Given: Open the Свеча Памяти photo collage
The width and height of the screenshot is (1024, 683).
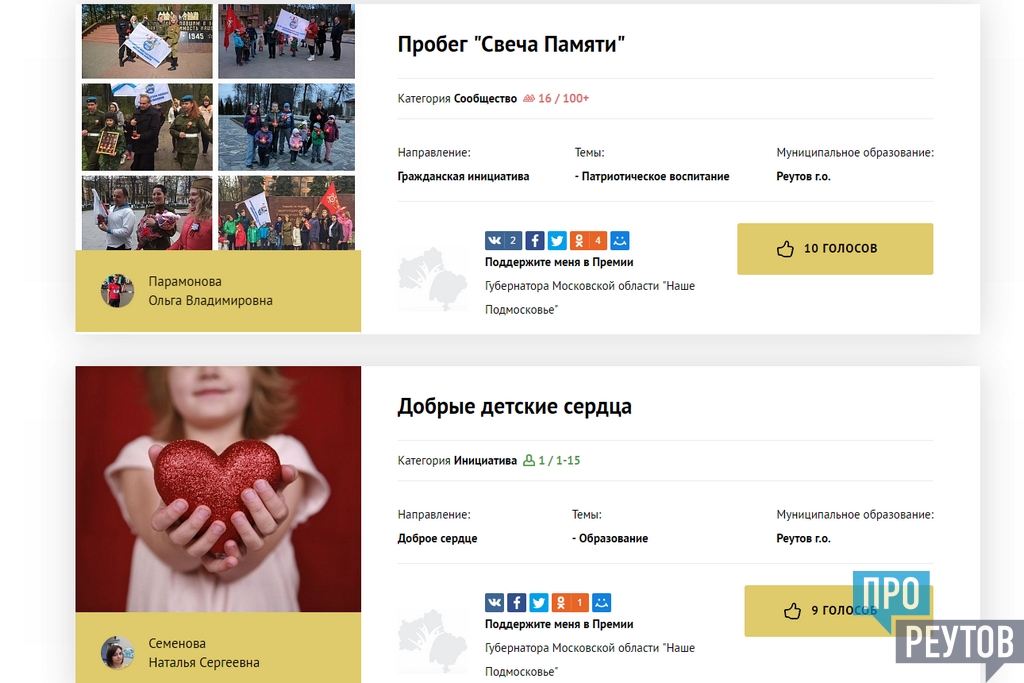Looking at the screenshot, I should point(218,127).
